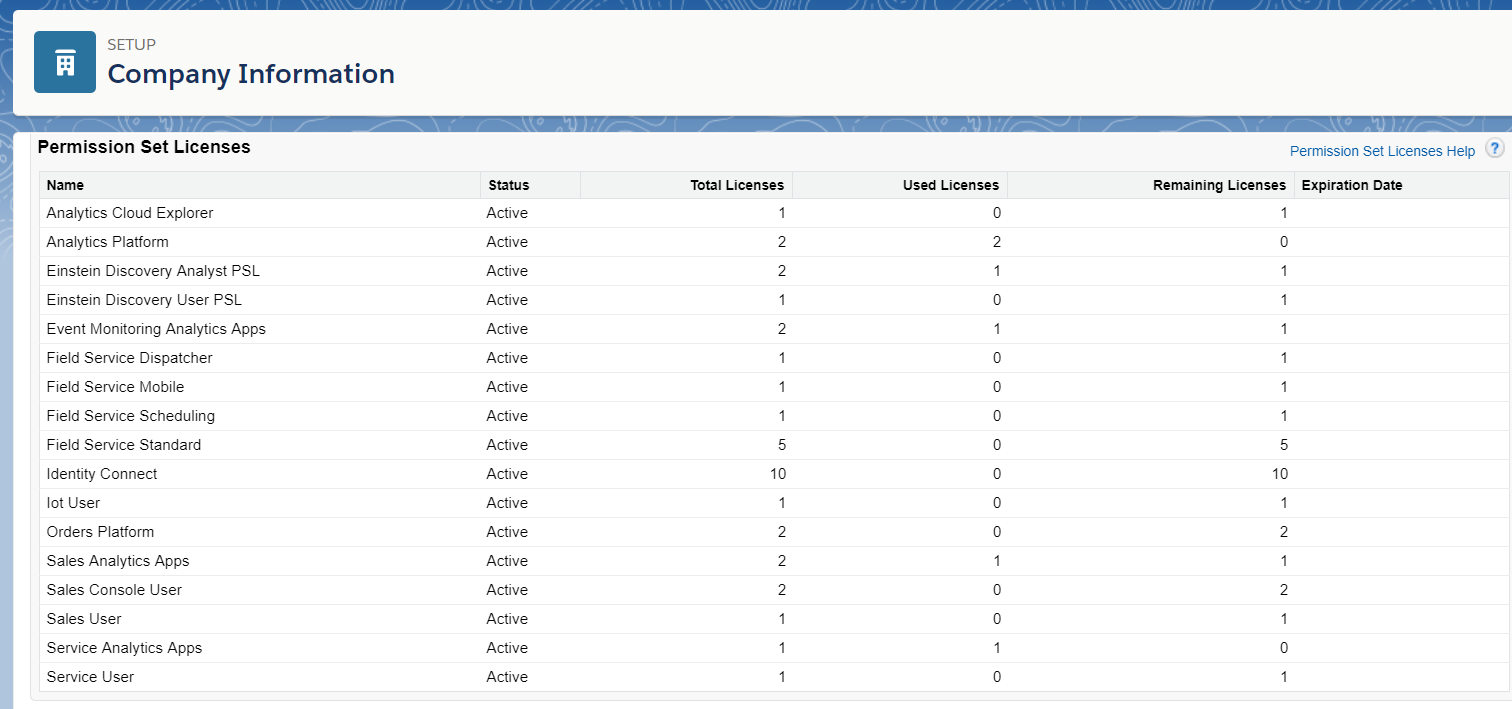The width and height of the screenshot is (1512, 709).
Task: Select Identity Connect name
Action: [102, 474]
